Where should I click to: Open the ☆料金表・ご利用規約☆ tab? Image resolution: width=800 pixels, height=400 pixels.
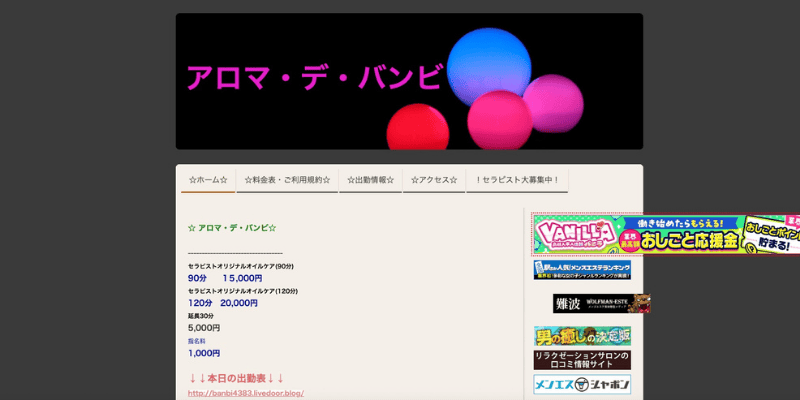(287, 181)
